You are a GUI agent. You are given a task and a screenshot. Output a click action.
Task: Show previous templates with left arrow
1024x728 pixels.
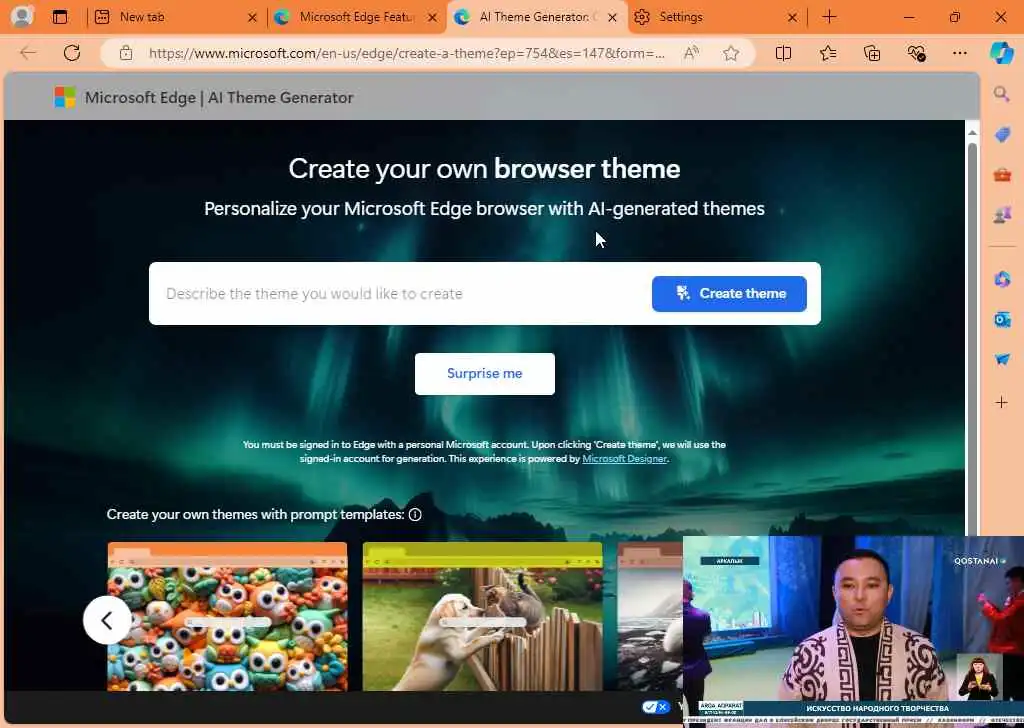click(x=107, y=620)
